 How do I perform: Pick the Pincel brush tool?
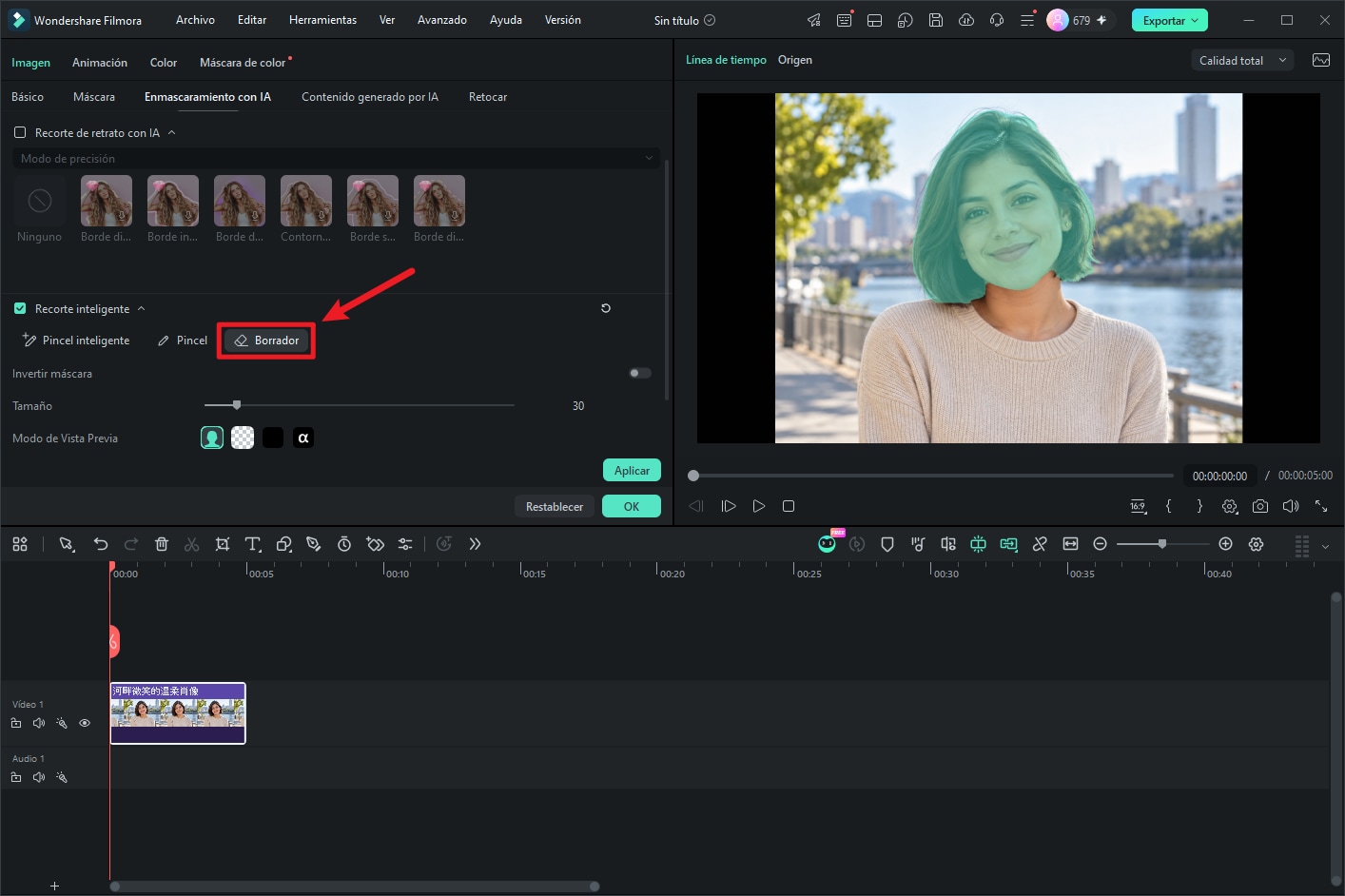click(182, 341)
